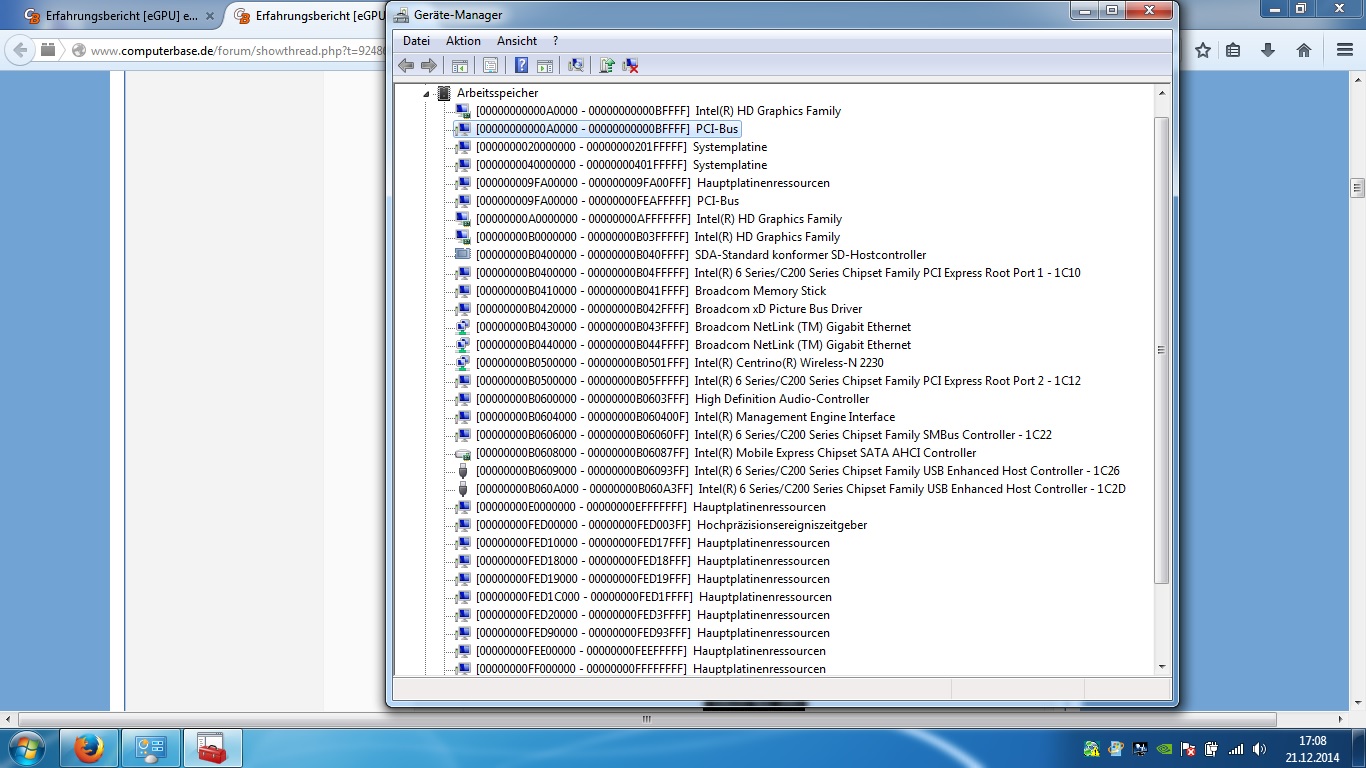
Task: Toggle the action pane toolbar icon
Action: click(x=544, y=65)
